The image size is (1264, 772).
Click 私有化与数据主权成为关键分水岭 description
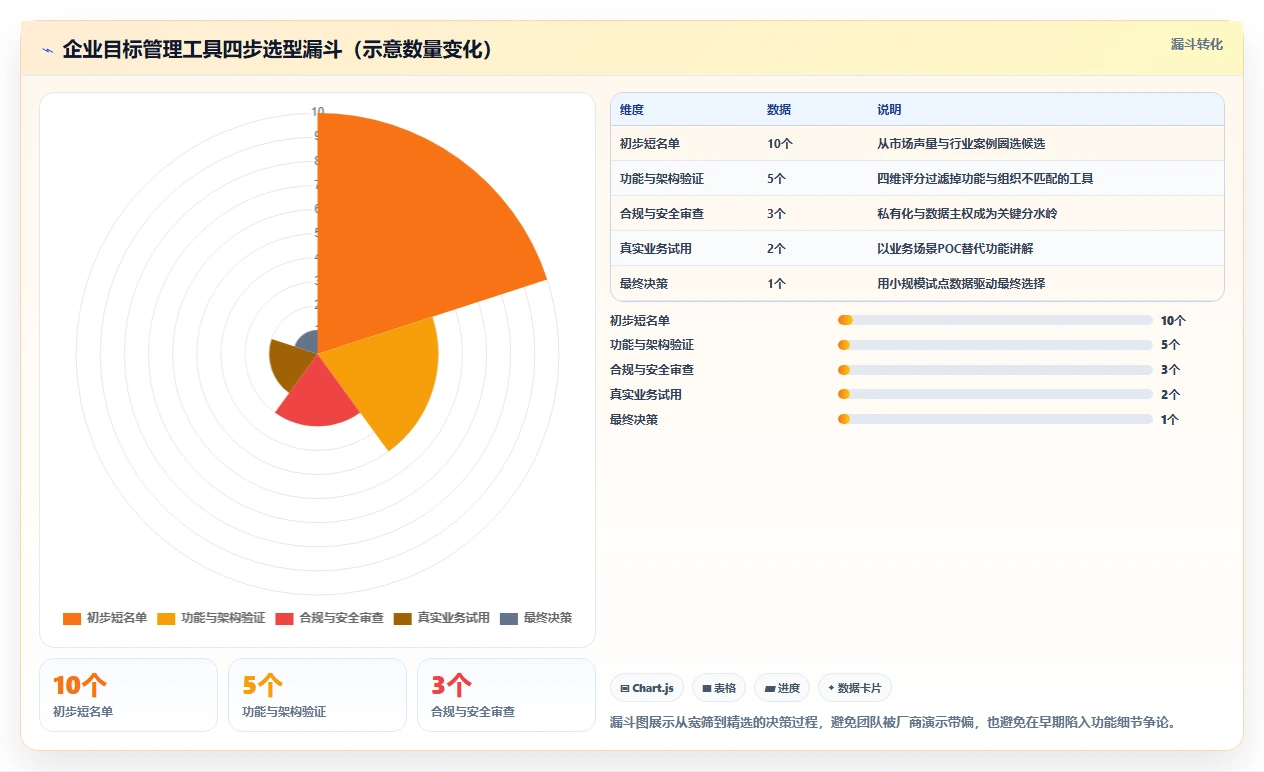[967, 214]
